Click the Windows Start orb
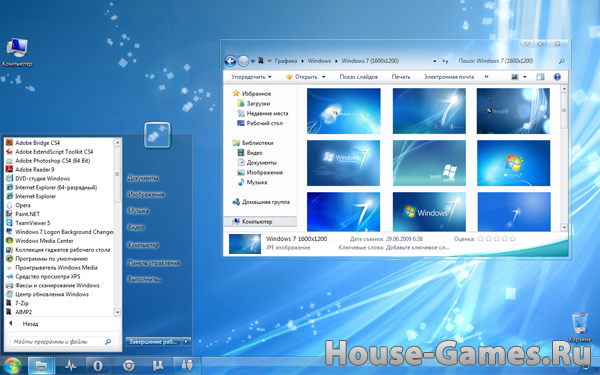The image size is (600, 375). 12,366
